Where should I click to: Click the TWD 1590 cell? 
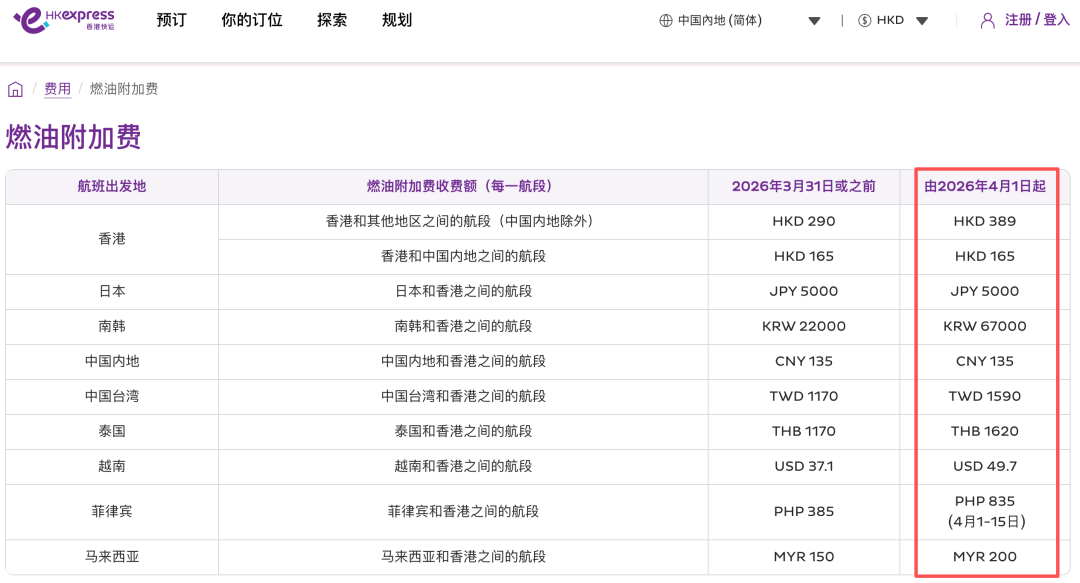(985, 396)
